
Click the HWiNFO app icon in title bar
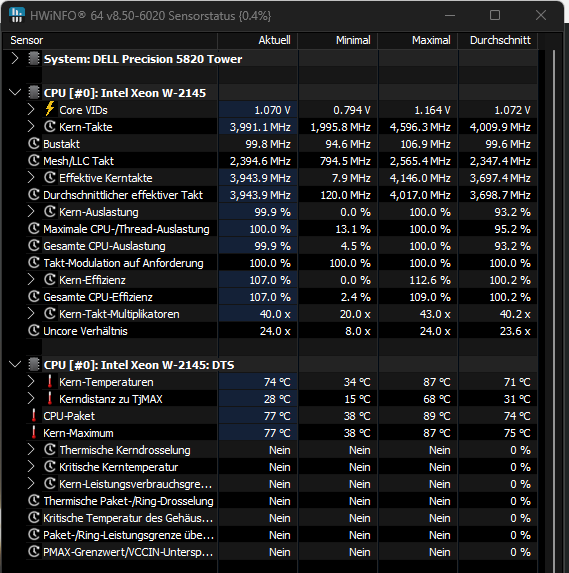(16, 15)
